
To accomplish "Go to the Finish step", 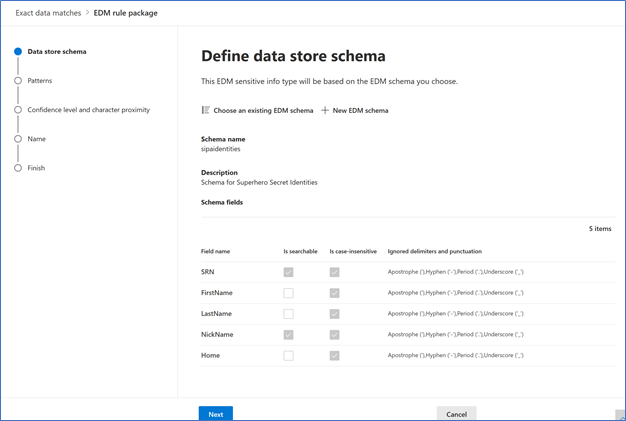I will 36,168.
